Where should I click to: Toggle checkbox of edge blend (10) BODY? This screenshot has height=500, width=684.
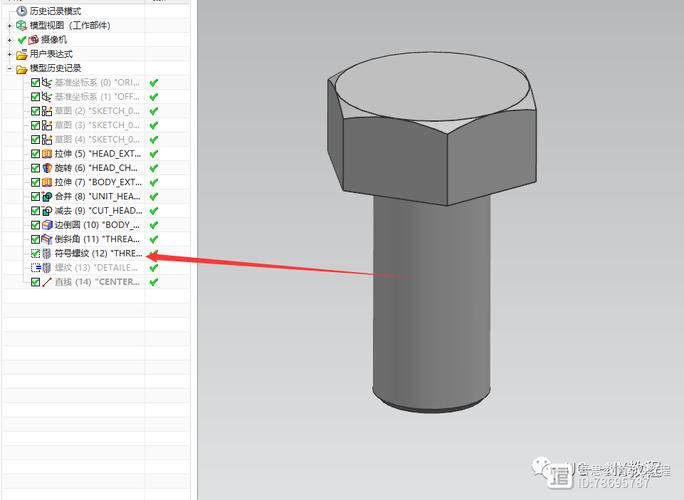point(36,225)
